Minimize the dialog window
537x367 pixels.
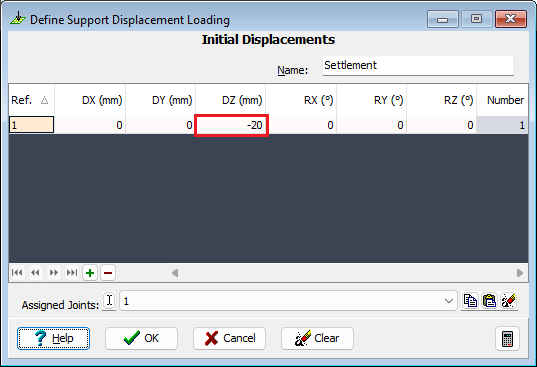coord(442,19)
